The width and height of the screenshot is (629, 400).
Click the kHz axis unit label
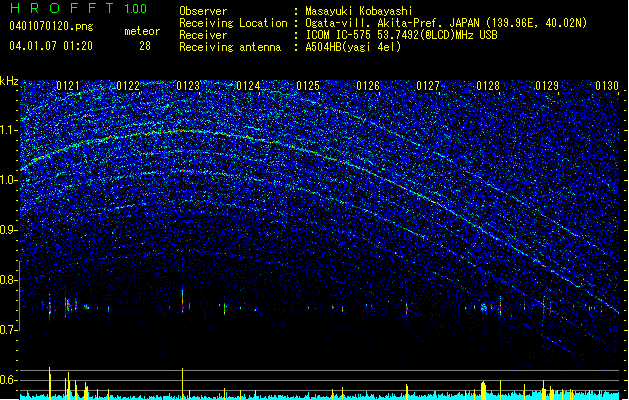[x=9, y=81]
